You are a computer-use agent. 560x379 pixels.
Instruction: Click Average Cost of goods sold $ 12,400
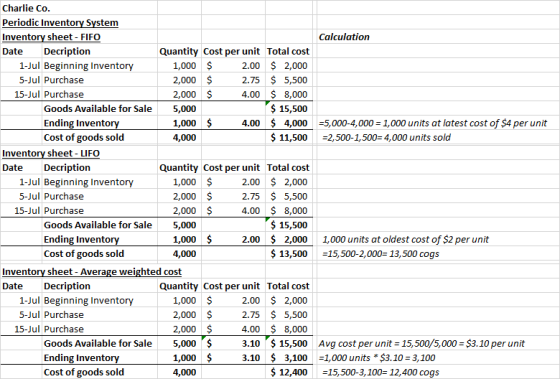tap(289, 372)
